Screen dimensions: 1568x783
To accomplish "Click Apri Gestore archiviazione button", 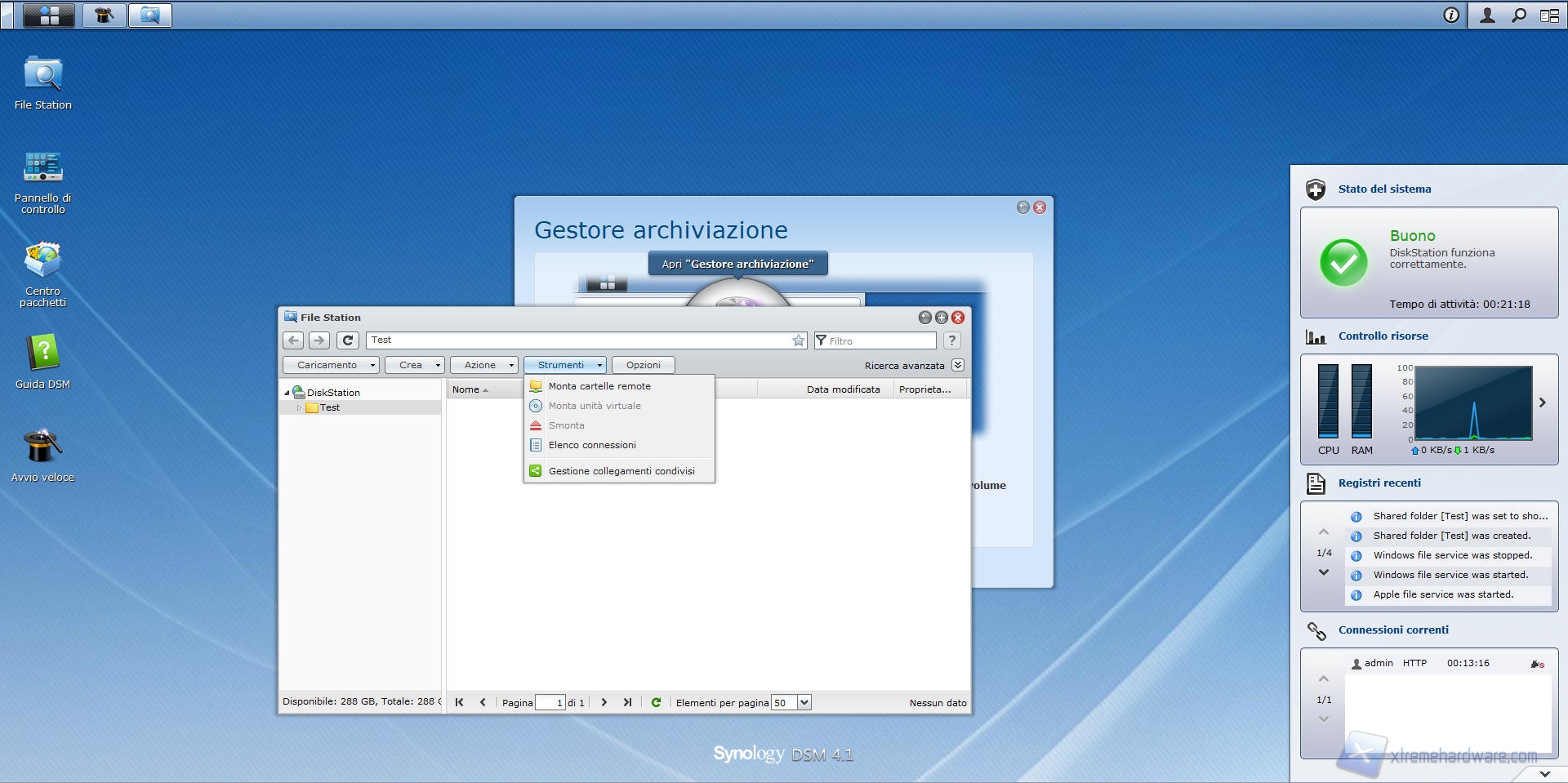I will tap(737, 264).
